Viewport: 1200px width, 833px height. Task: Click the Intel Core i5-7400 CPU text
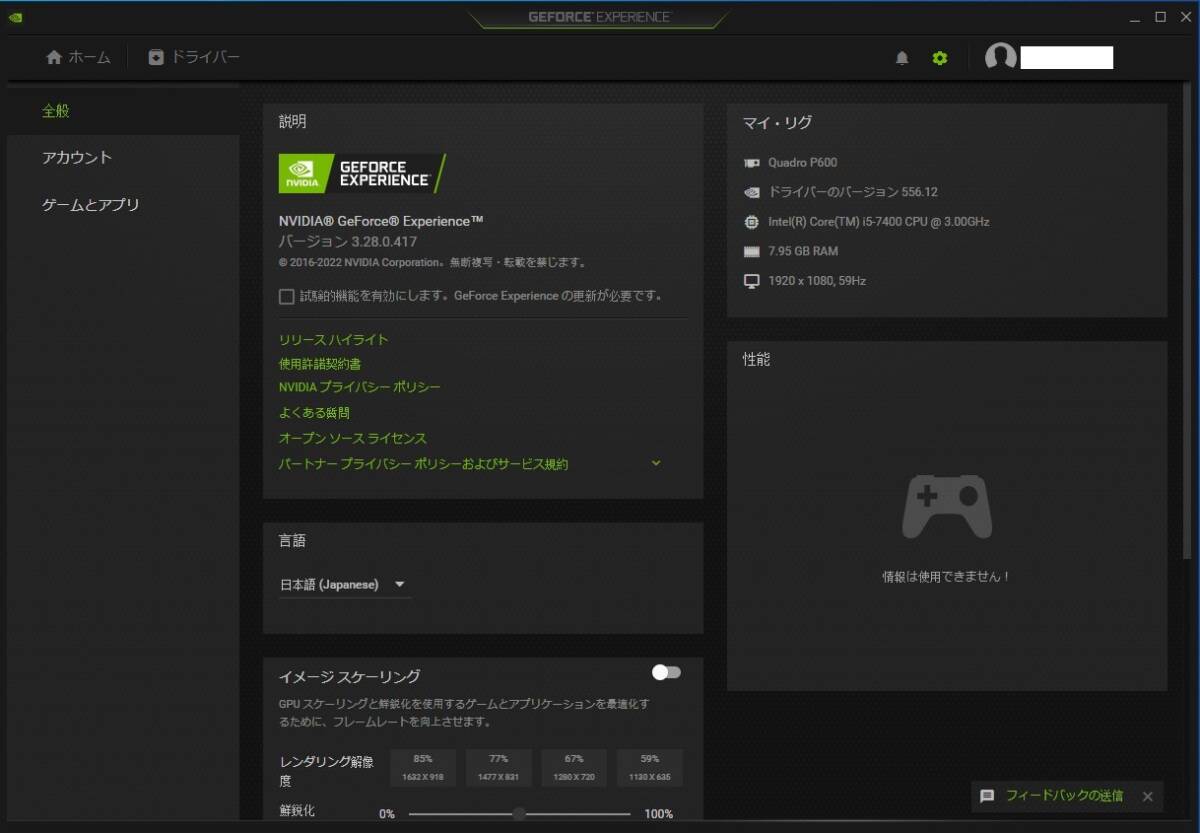click(x=879, y=222)
